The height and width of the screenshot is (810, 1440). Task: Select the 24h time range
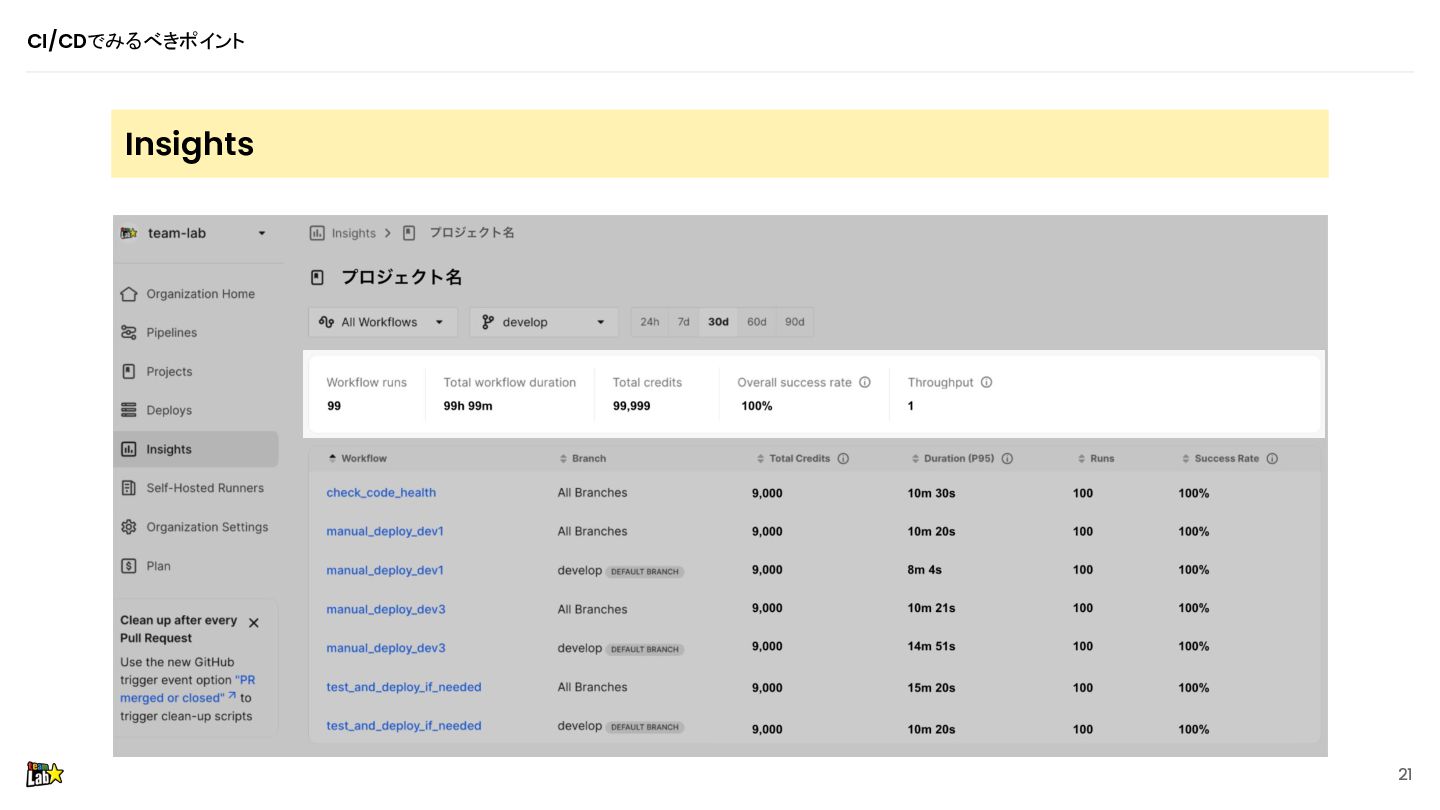pos(650,322)
